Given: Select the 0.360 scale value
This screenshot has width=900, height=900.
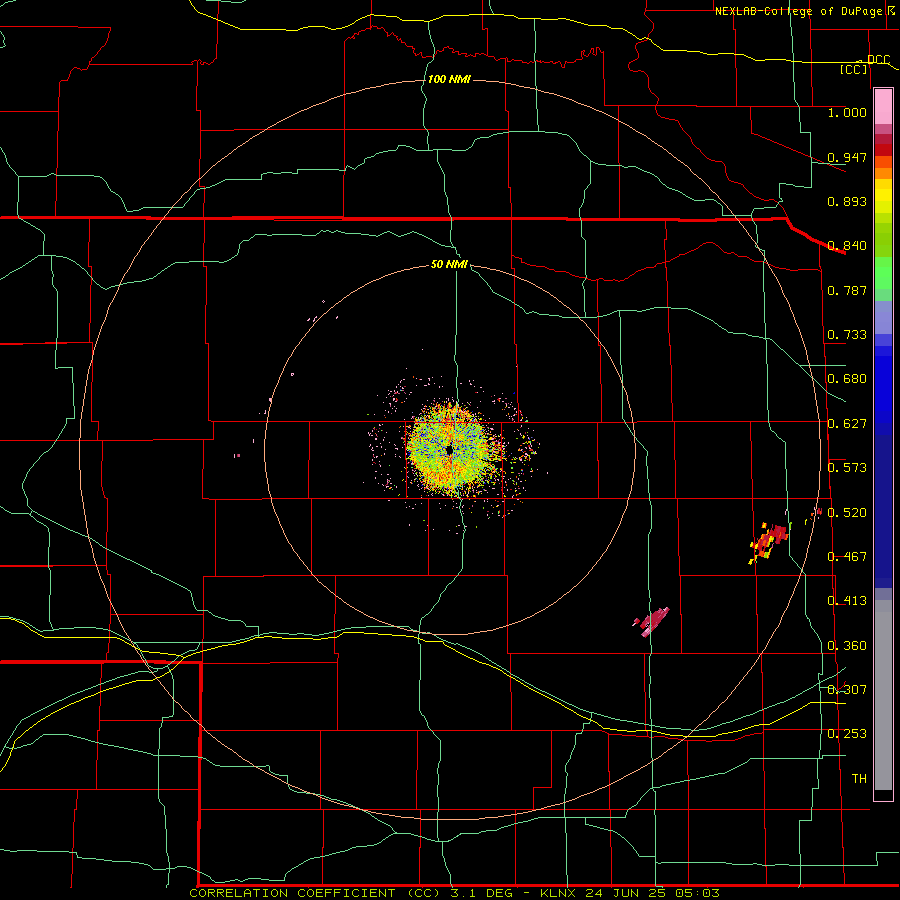Looking at the screenshot, I should (x=847, y=646).
